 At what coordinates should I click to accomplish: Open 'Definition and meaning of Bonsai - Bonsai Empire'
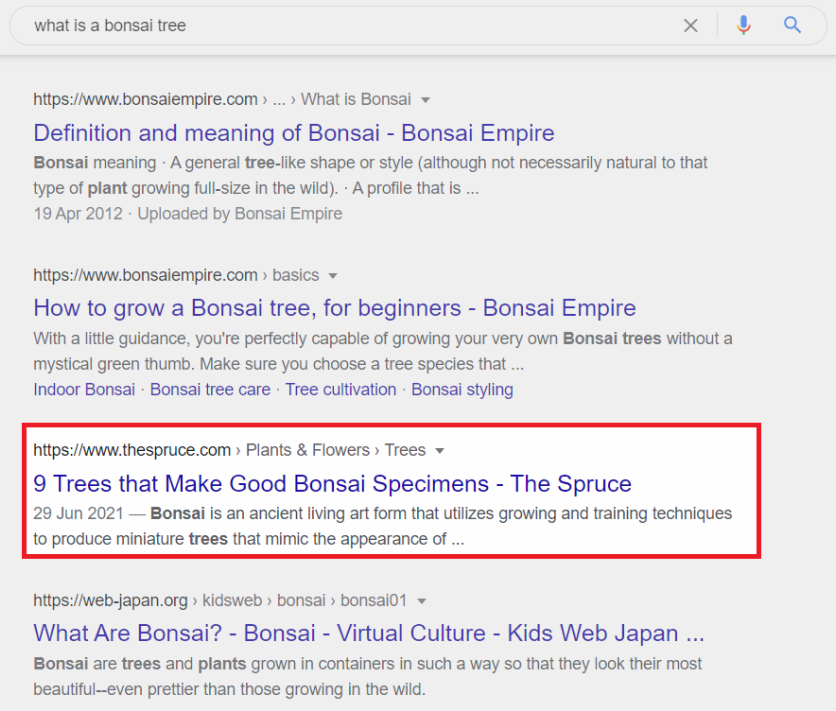[294, 133]
